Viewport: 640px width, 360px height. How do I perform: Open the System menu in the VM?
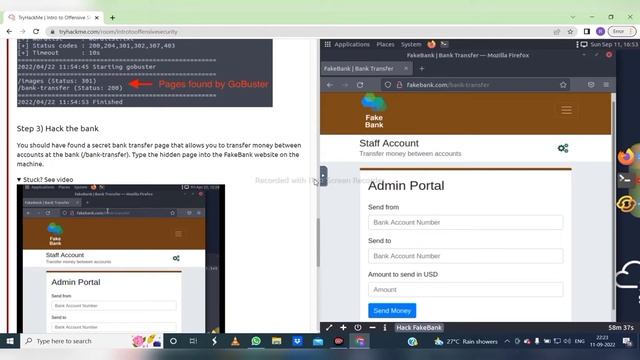pyautogui.click(x=411, y=44)
